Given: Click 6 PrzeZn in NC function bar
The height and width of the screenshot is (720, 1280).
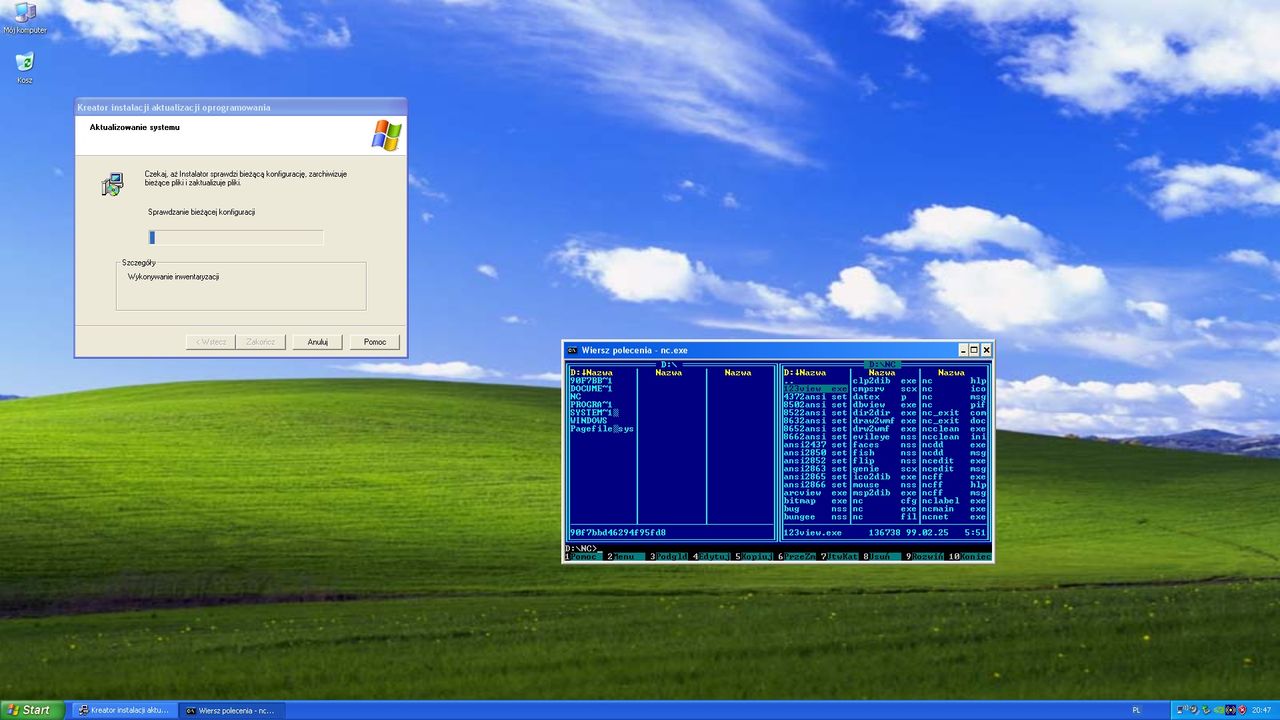Looking at the screenshot, I should (x=796, y=556).
